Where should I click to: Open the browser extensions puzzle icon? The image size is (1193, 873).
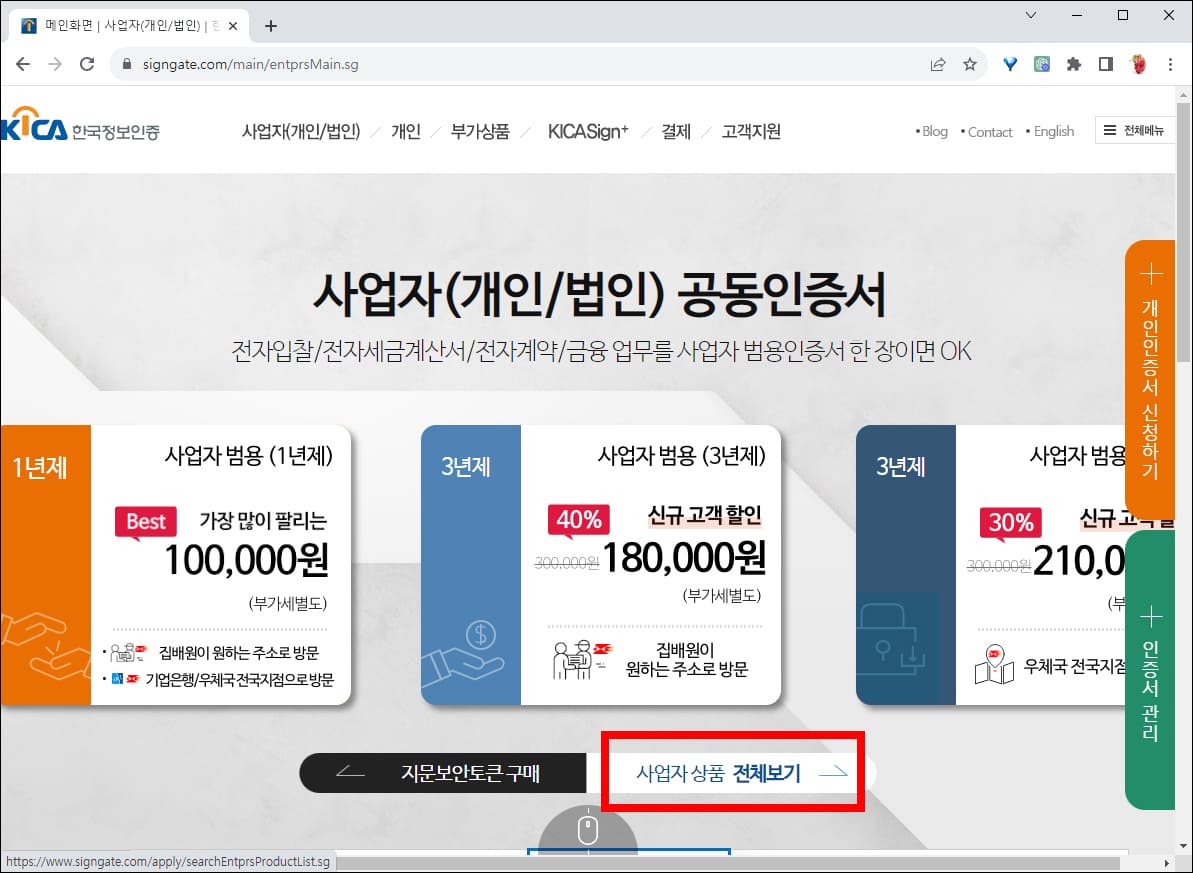point(1073,62)
